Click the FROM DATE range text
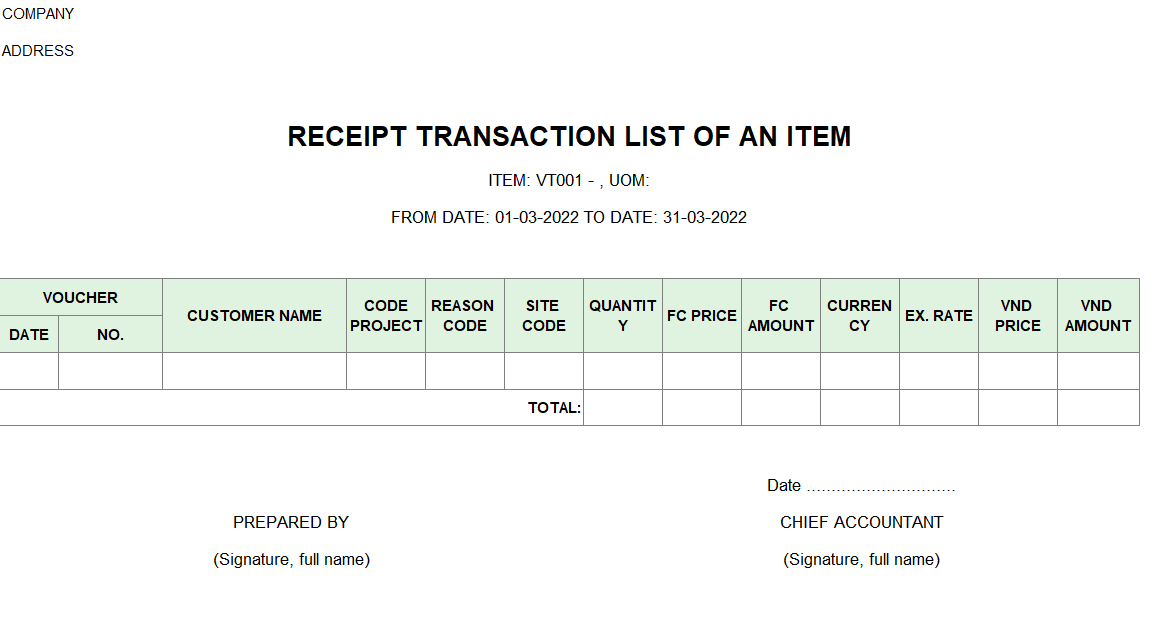This screenshot has width=1160, height=637. (x=569, y=218)
